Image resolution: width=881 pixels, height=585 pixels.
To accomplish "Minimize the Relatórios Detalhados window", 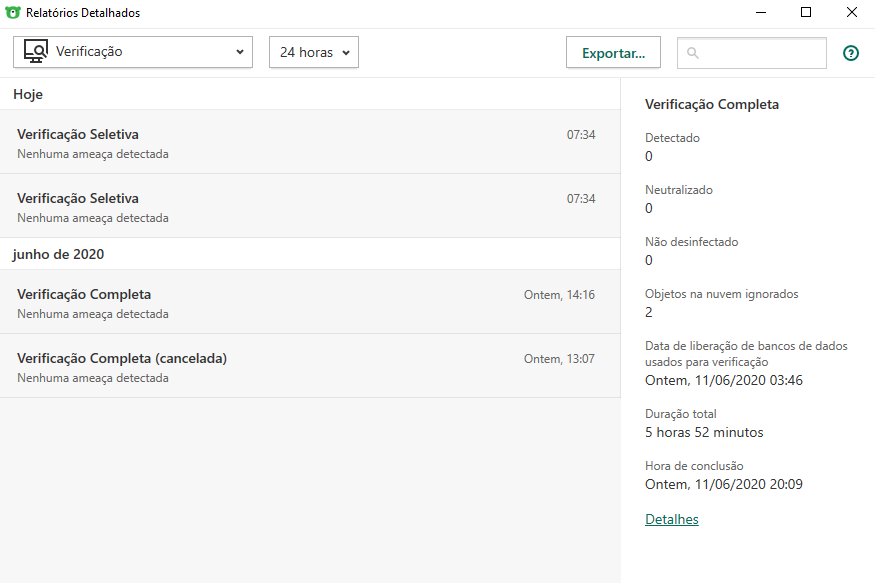I will [x=760, y=13].
